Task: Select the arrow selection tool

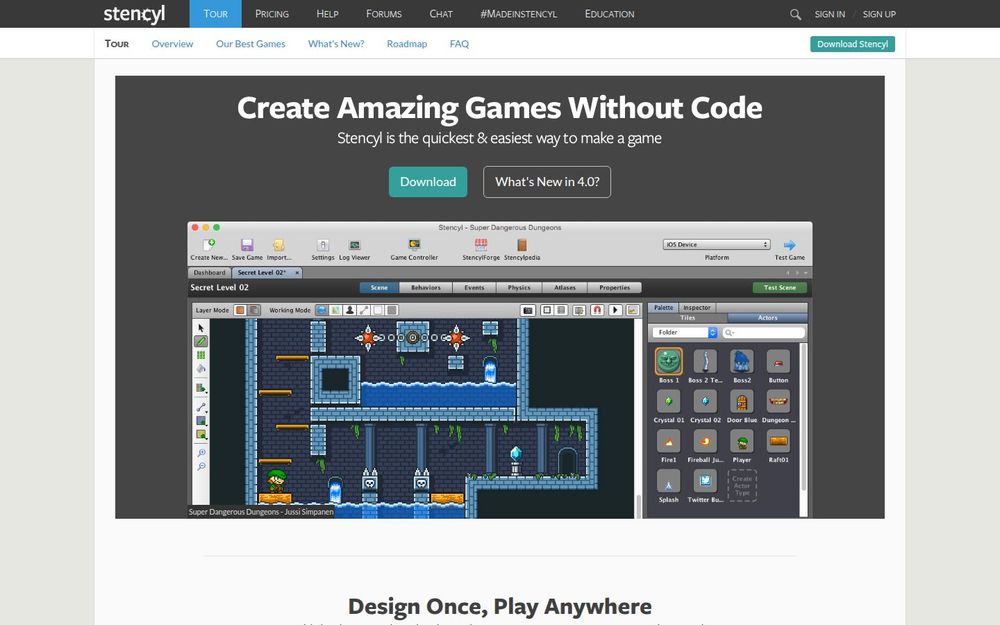Action: 201,328
